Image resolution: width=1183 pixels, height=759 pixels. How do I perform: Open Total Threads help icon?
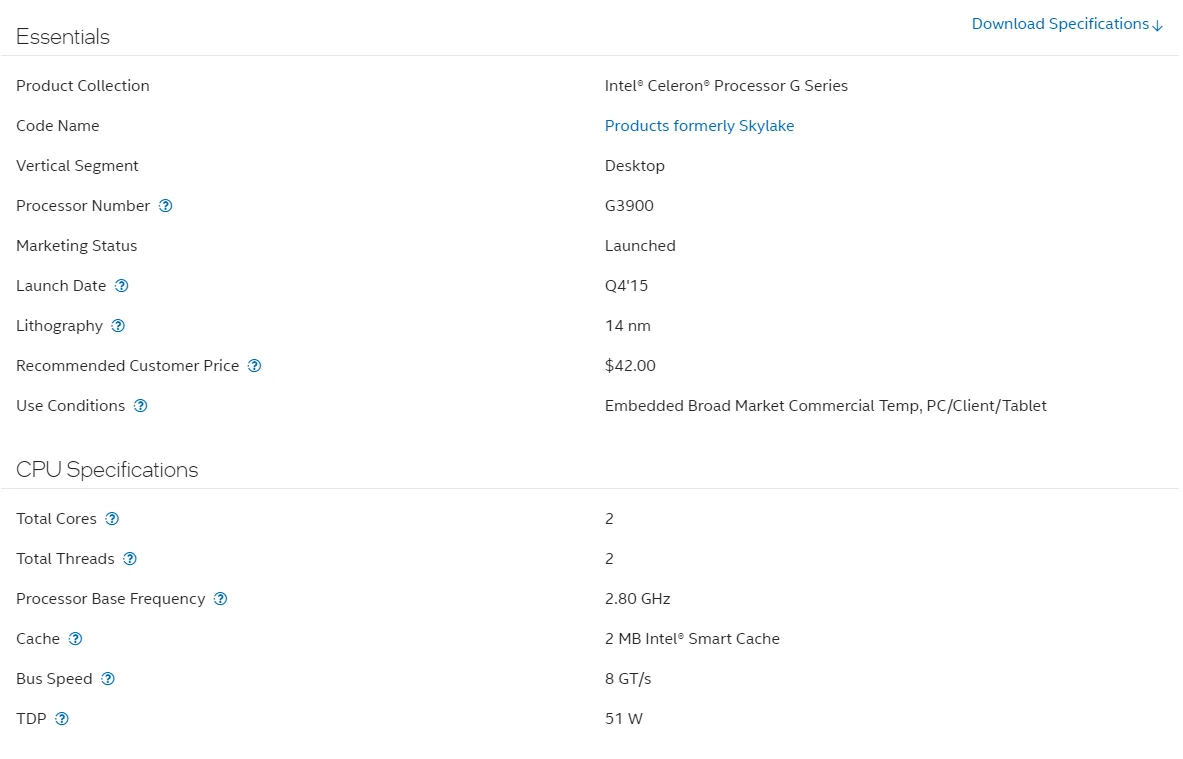click(x=130, y=559)
